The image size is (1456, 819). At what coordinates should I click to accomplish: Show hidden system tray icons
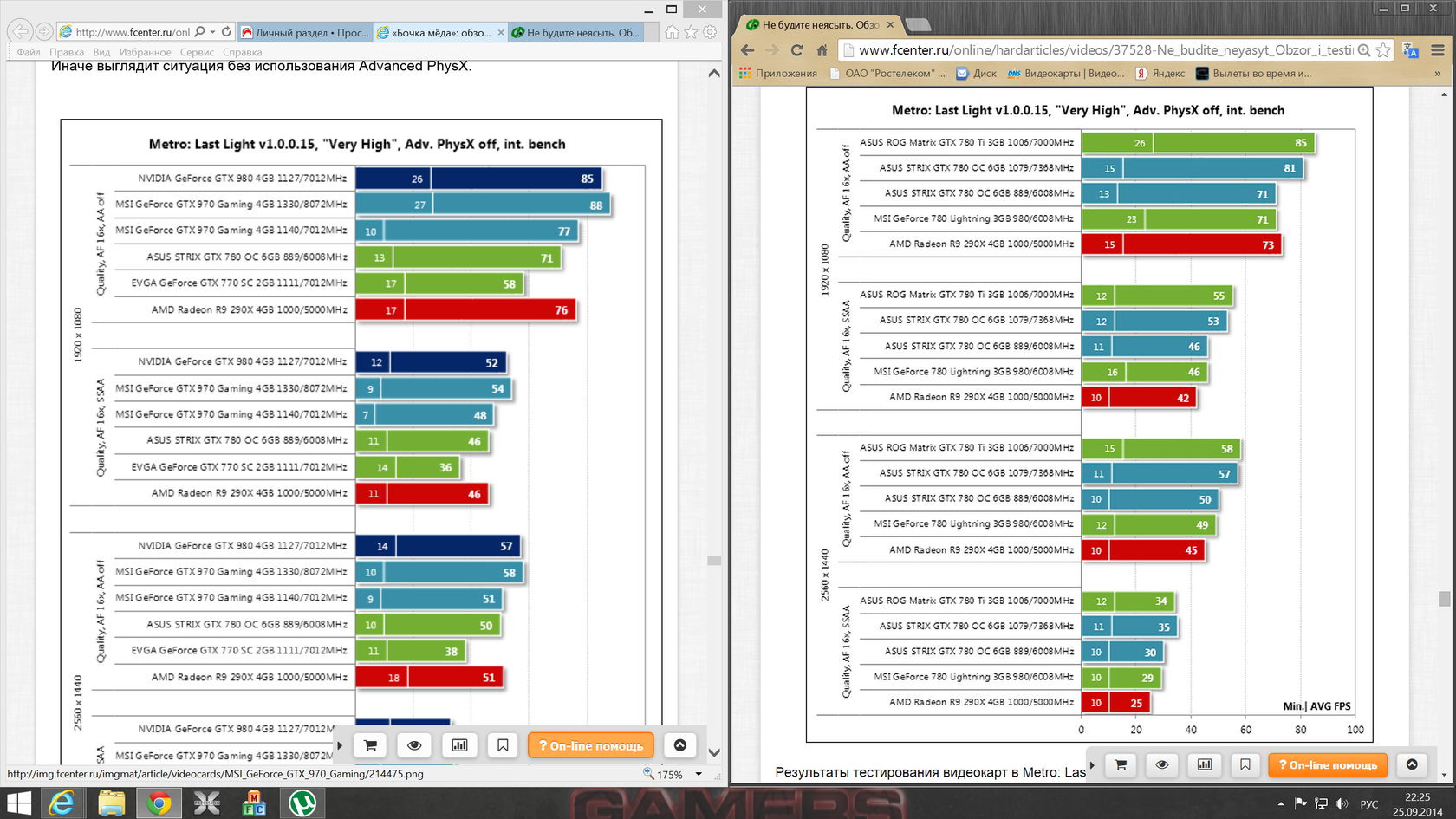click(1281, 803)
